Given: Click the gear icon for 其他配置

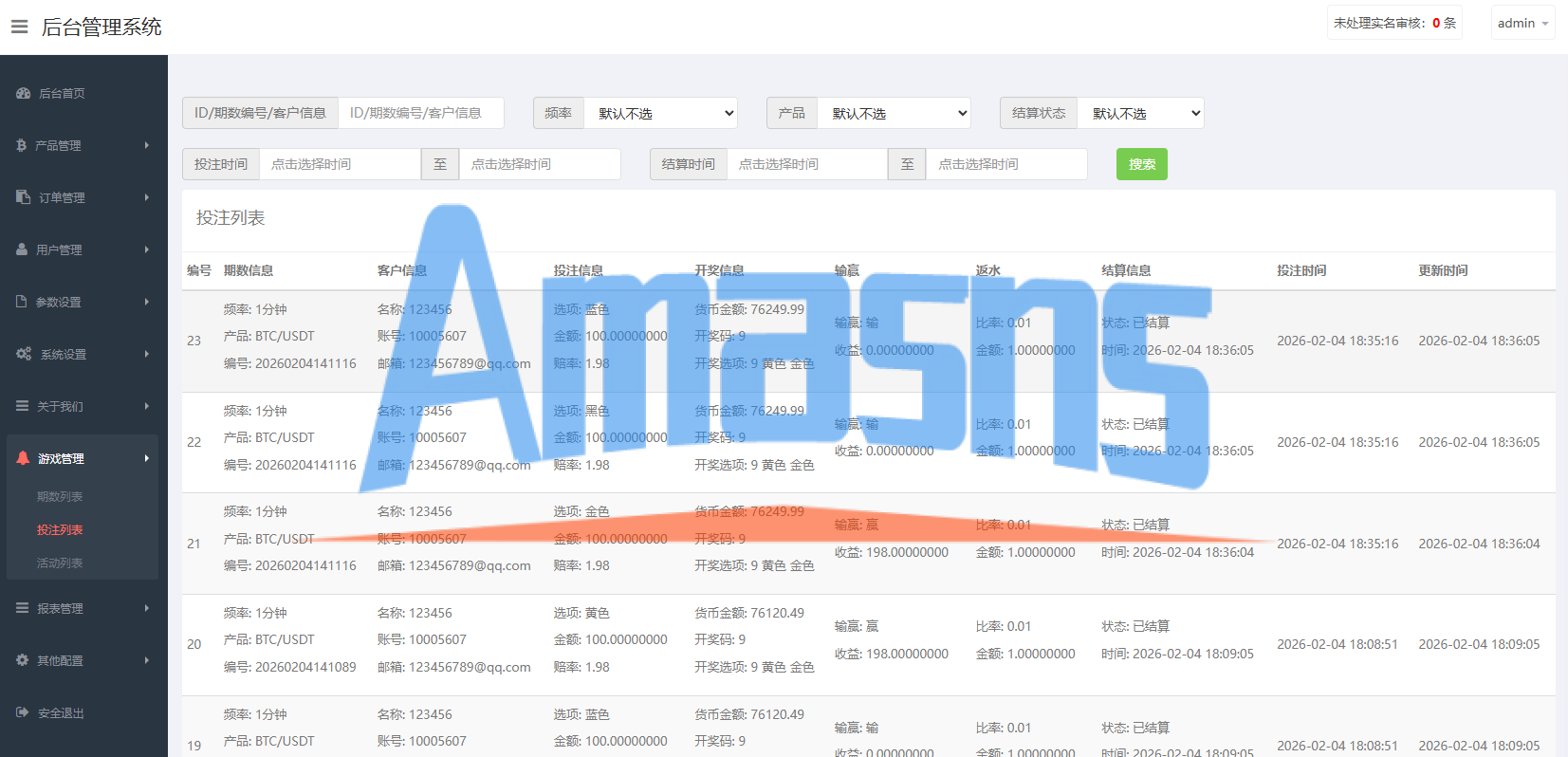Looking at the screenshot, I should (x=22, y=660).
